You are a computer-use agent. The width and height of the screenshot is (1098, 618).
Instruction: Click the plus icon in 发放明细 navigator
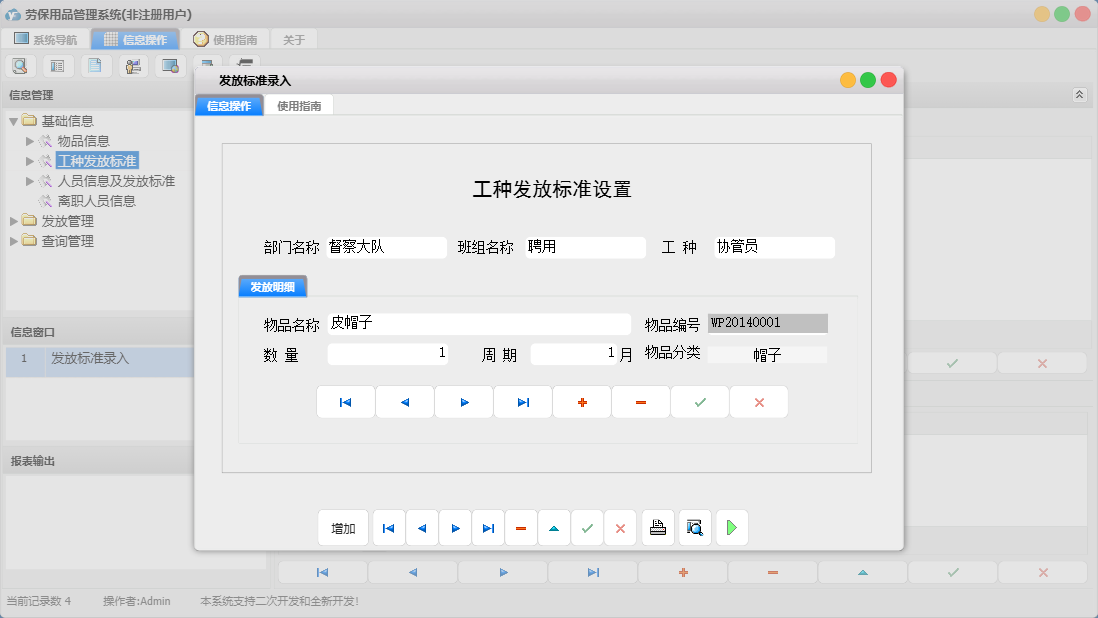(581, 401)
